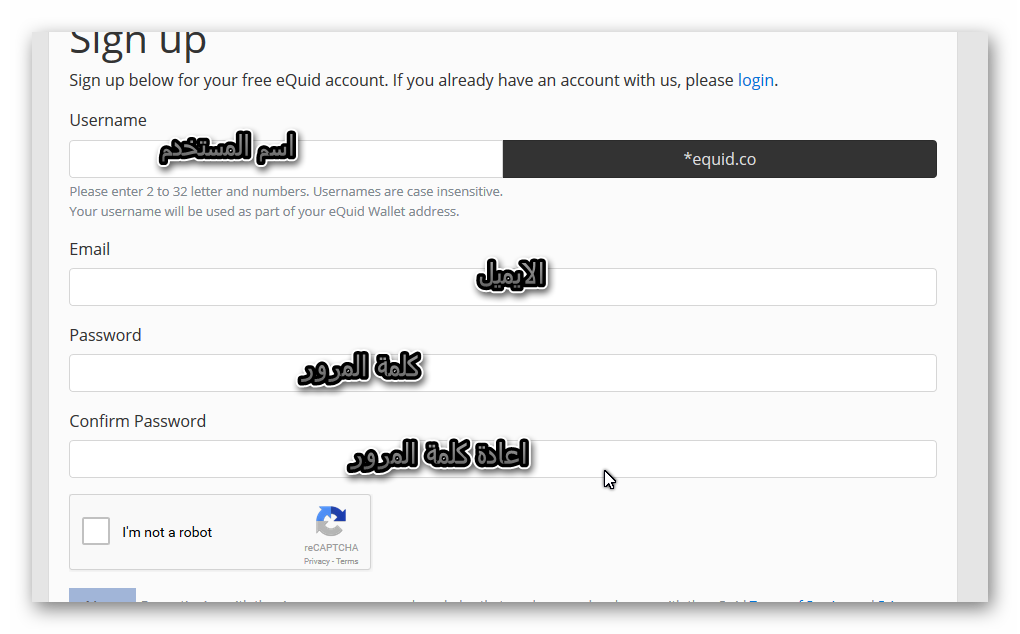Image resolution: width=1020 pixels, height=634 pixels.
Task: Click the username length hint text
Action: coord(285,191)
